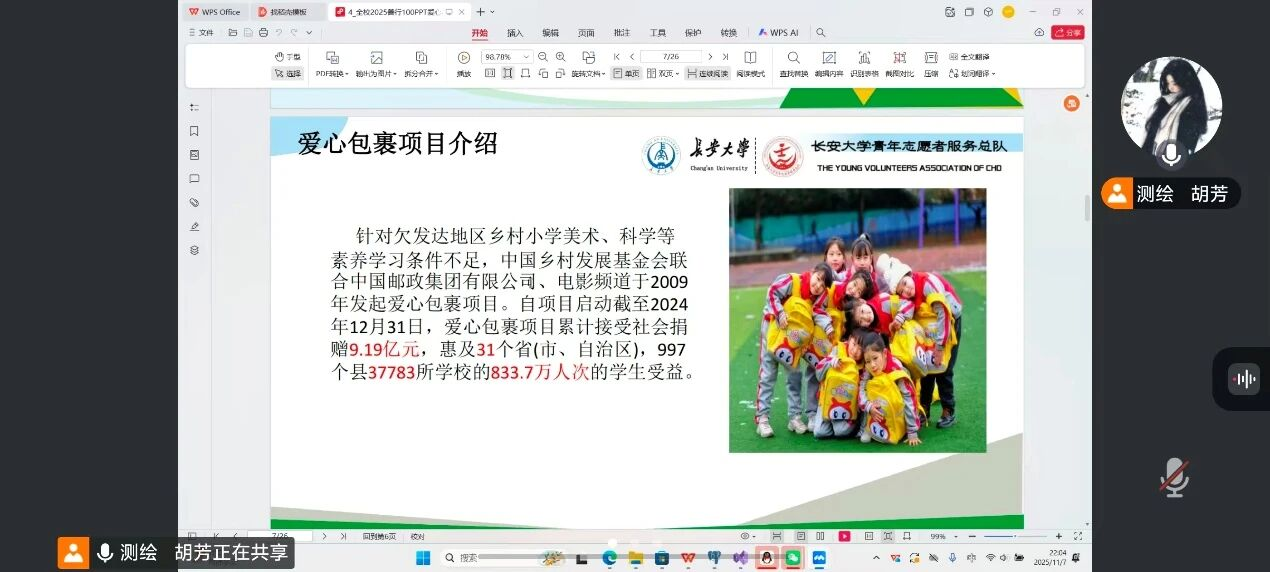Screen dimensions: 1270x572
Task: Switch to the 插入 ribbon tab
Action: (x=515, y=33)
